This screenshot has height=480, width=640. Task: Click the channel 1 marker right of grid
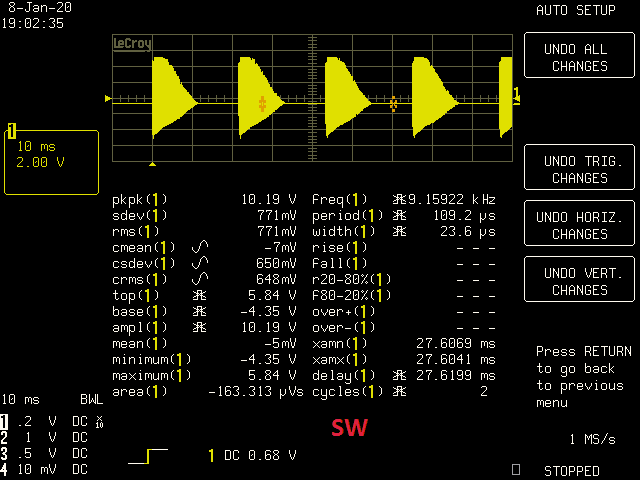(516, 96)
